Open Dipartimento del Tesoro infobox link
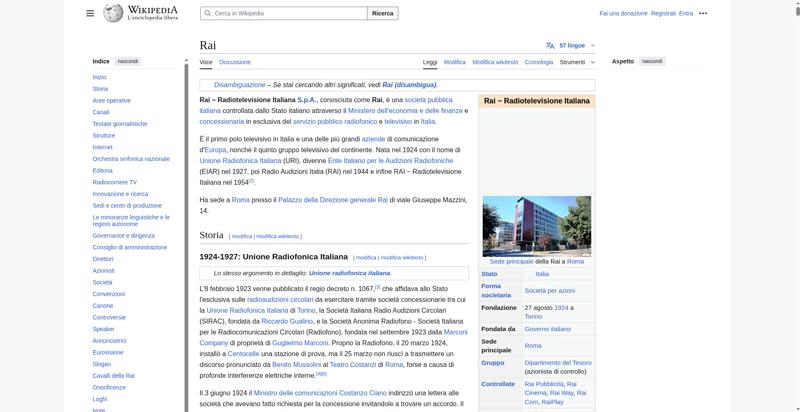Image resolution: width=800 pixels, height=412 pixels. (558, 363)
